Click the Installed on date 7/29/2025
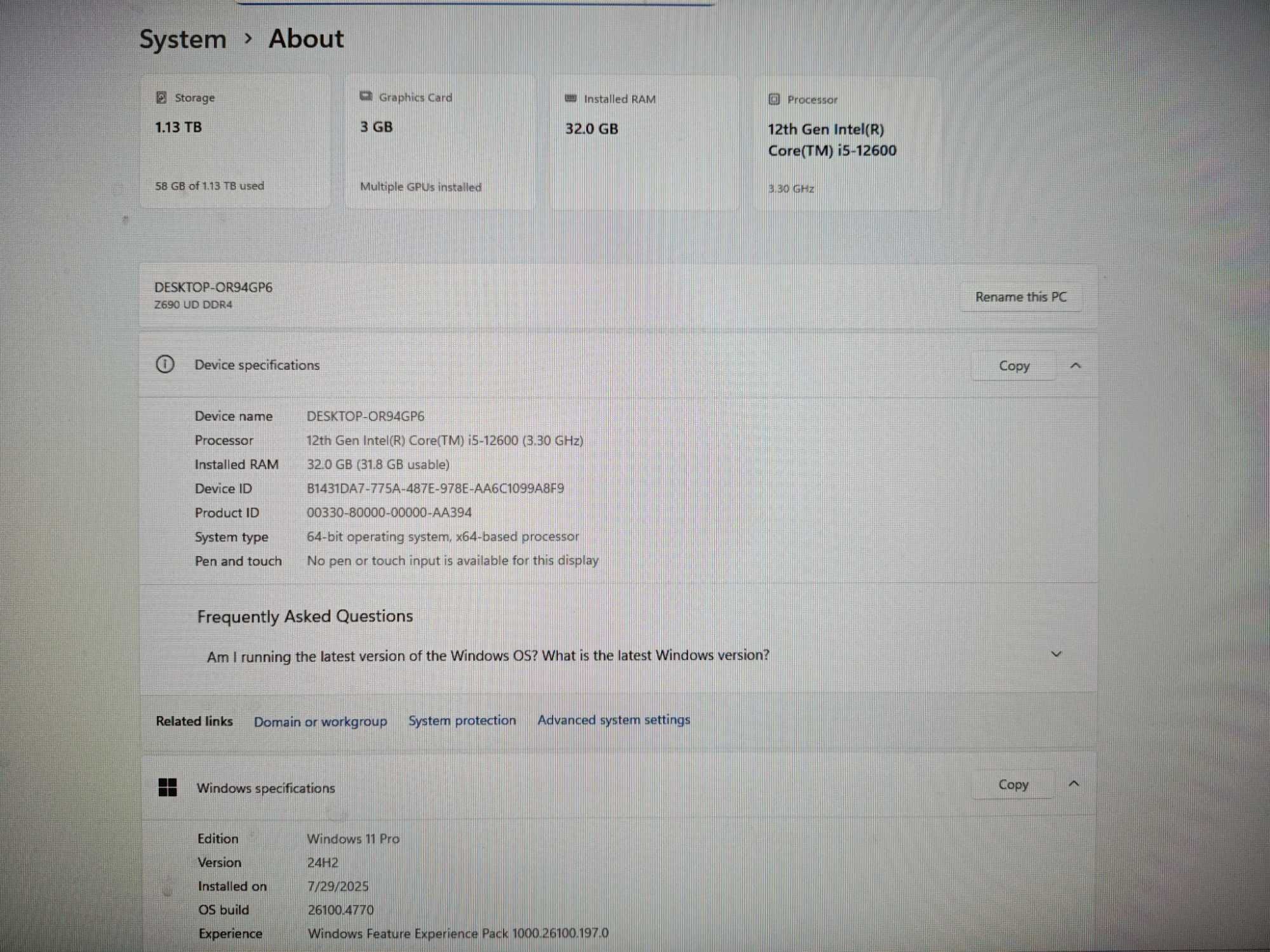The height and width of the screenshot is (952, 1270). [338, 886]
